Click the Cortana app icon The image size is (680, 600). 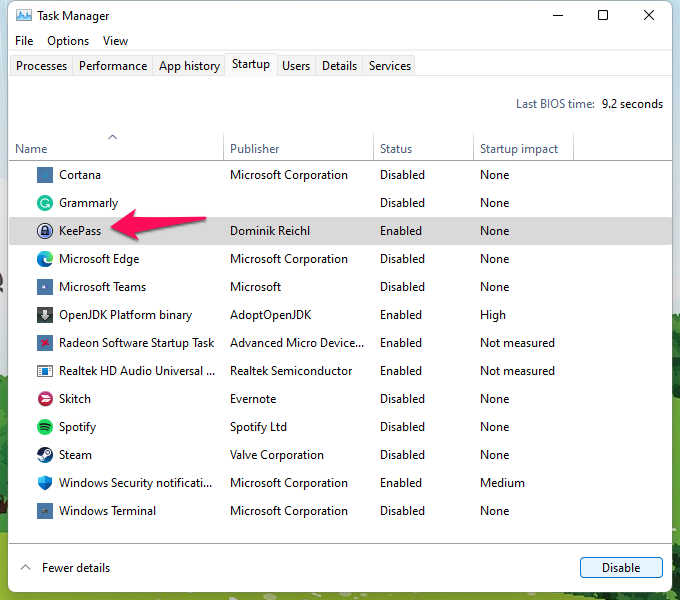click(x=45, y=175)
